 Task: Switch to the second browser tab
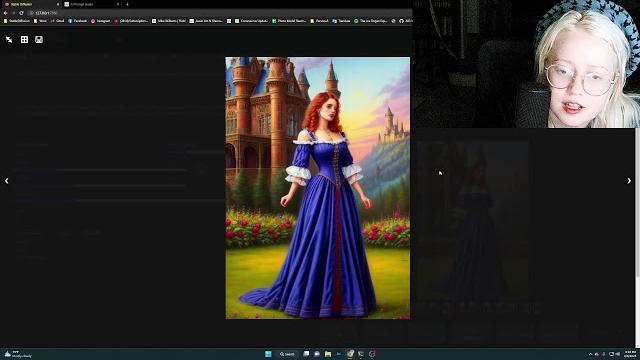[x=92, y=4]
